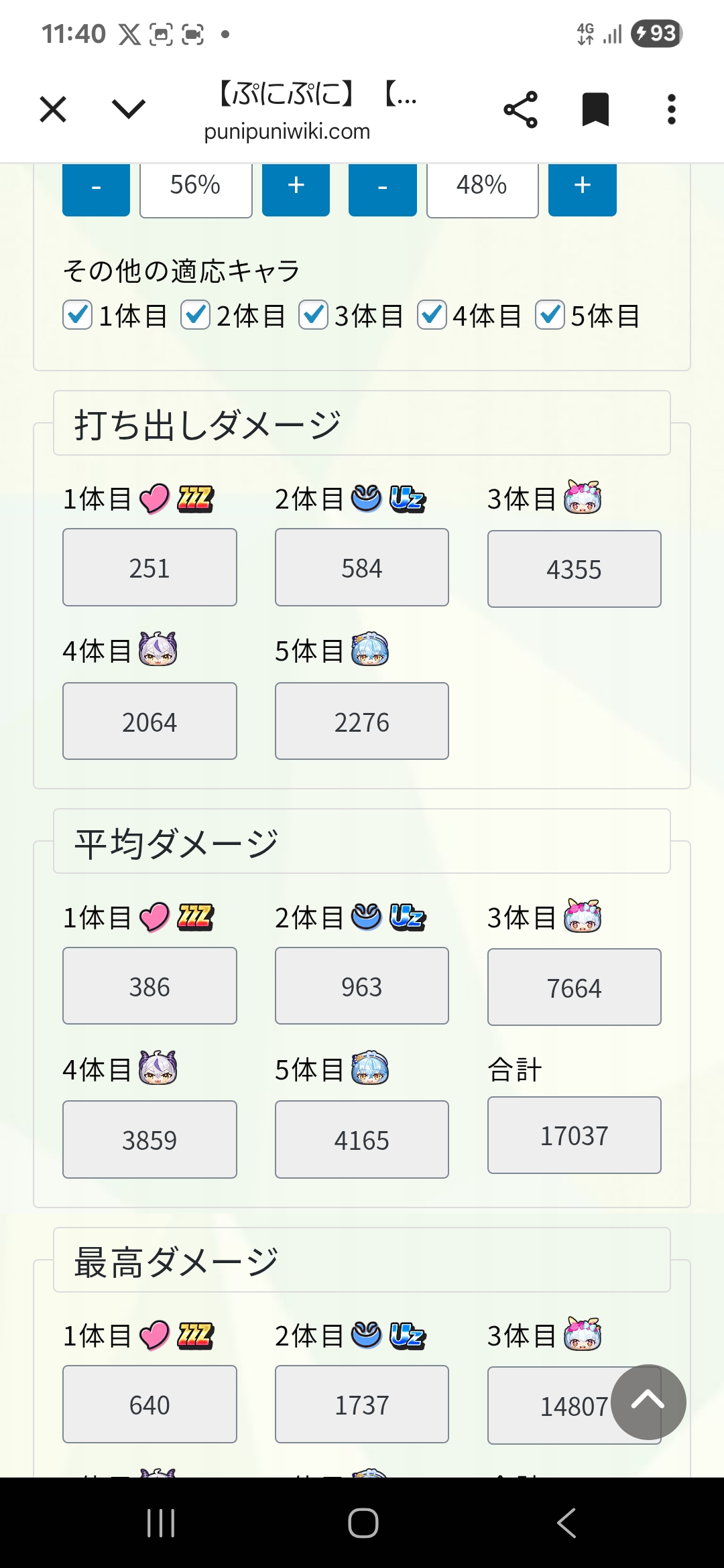Image resolution: width=724 pixels, height=1568 pixels.
Task: Tap the 合計 average total 17037 field
Action: pos(574,1135)
